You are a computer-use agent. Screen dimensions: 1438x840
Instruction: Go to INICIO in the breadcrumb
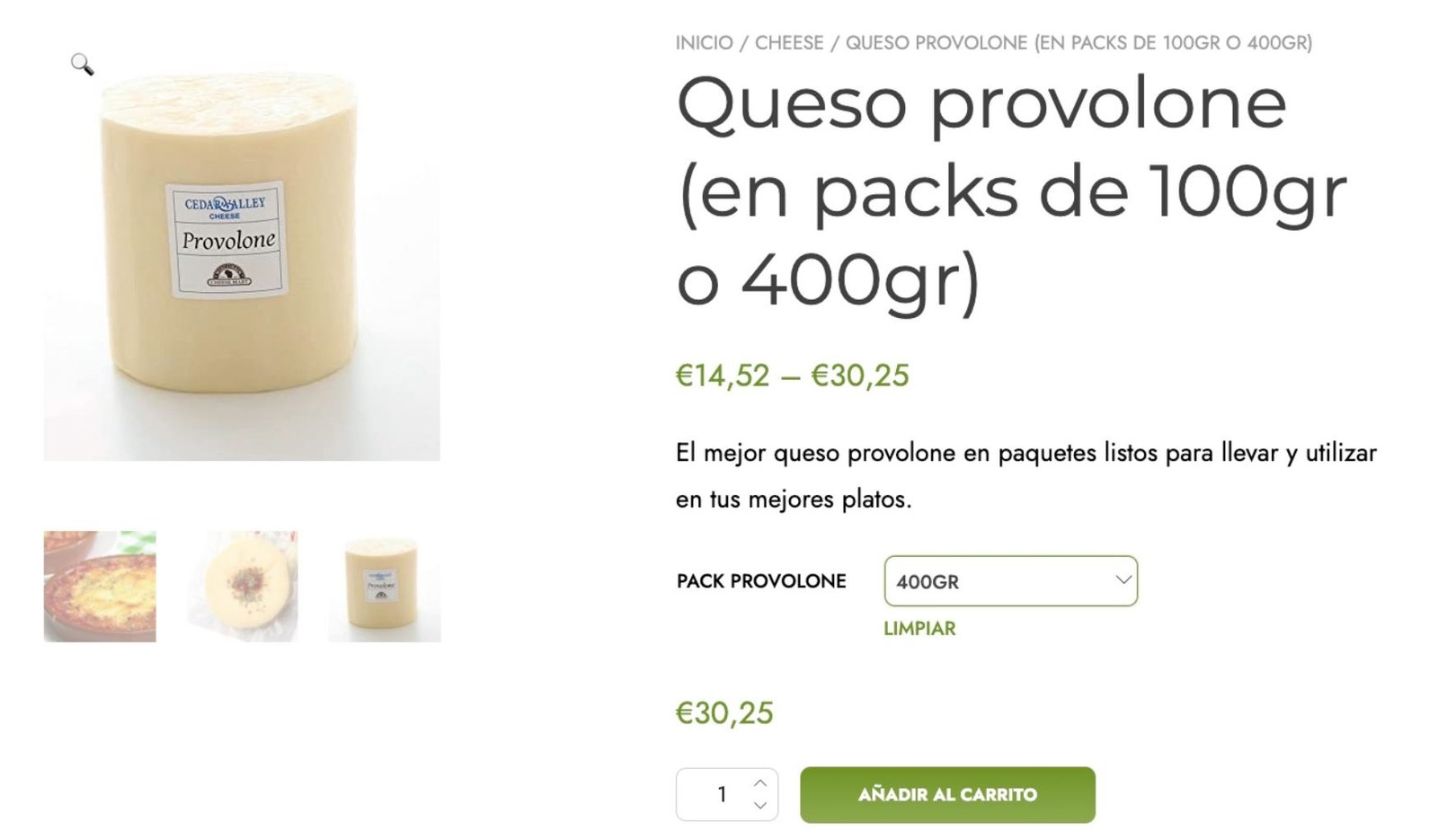pyautogui.click(x=704, y=43)
